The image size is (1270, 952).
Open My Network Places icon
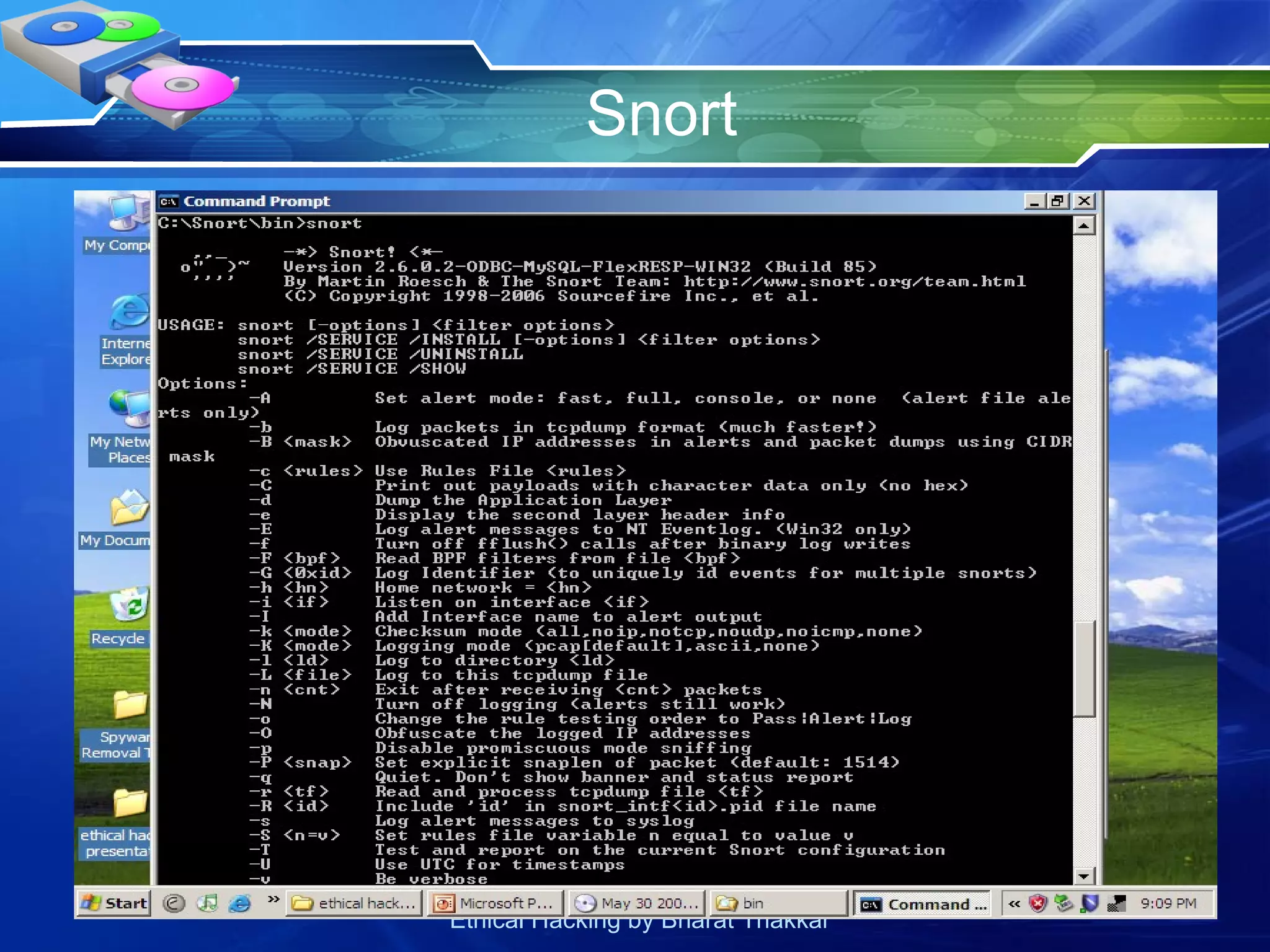[x=129, y=410]
